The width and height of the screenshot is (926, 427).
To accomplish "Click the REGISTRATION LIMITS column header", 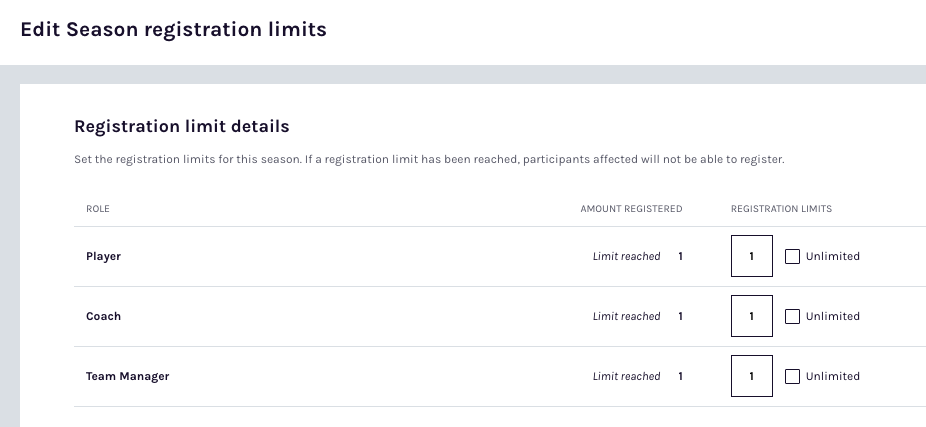I will [781, 209].
